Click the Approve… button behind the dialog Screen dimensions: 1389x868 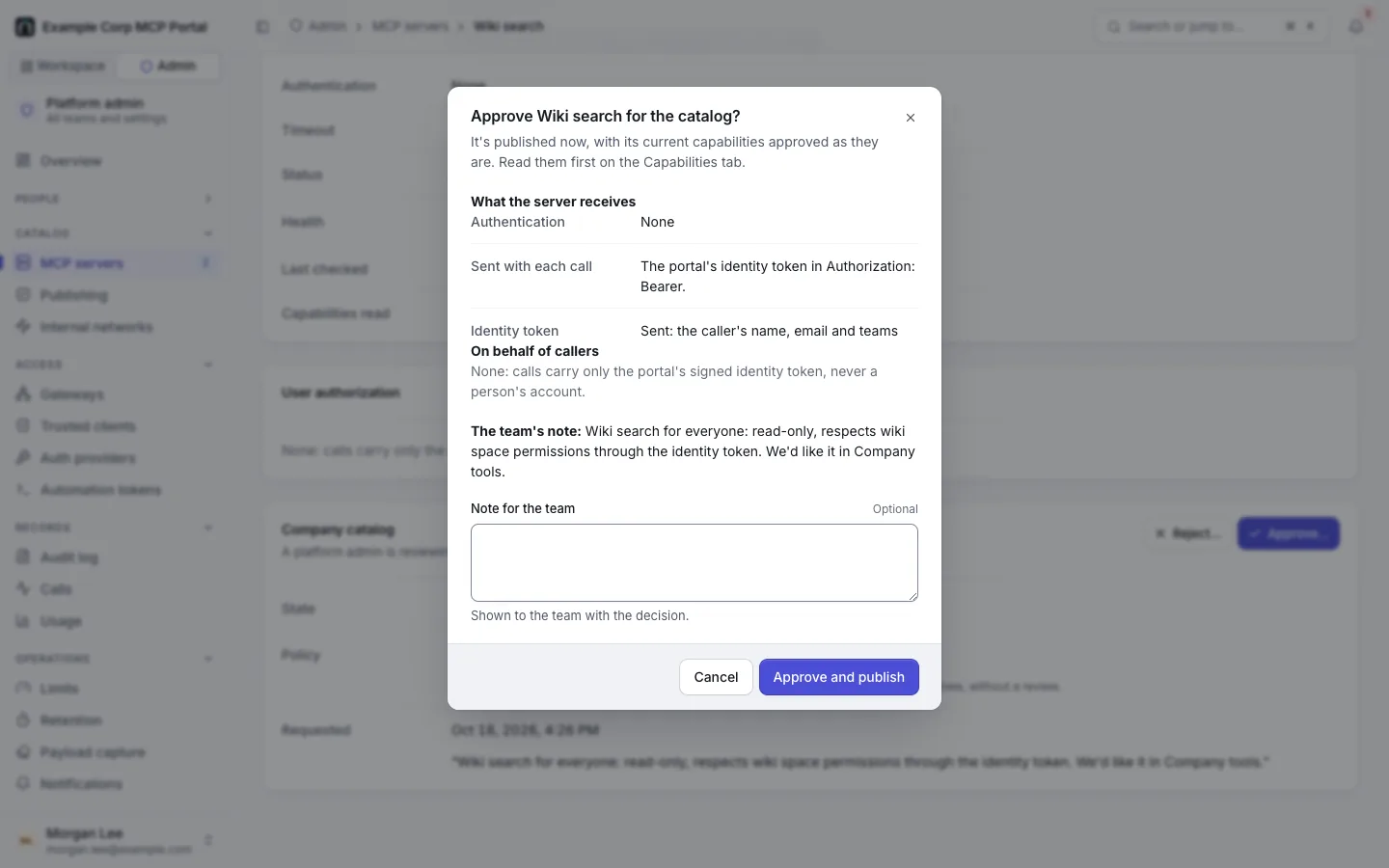coord(1289,533)
